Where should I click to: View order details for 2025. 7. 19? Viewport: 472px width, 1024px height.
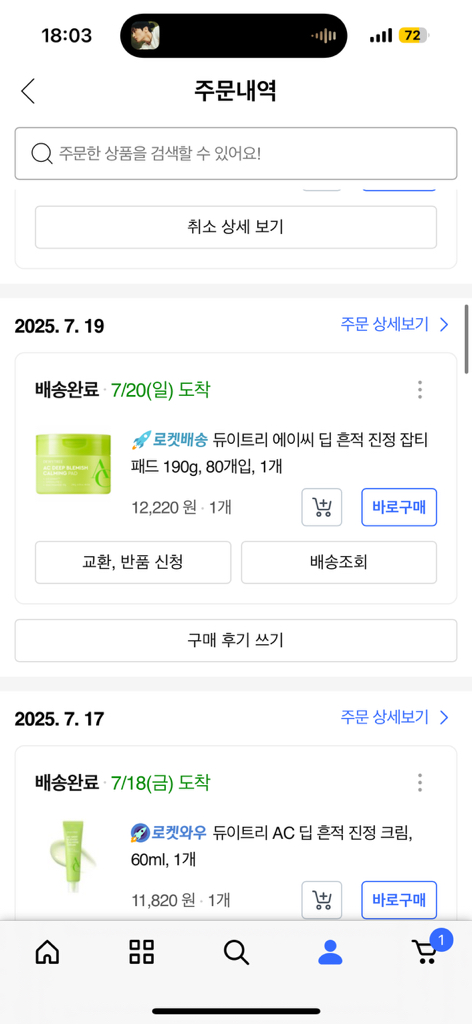click(395, 325)
